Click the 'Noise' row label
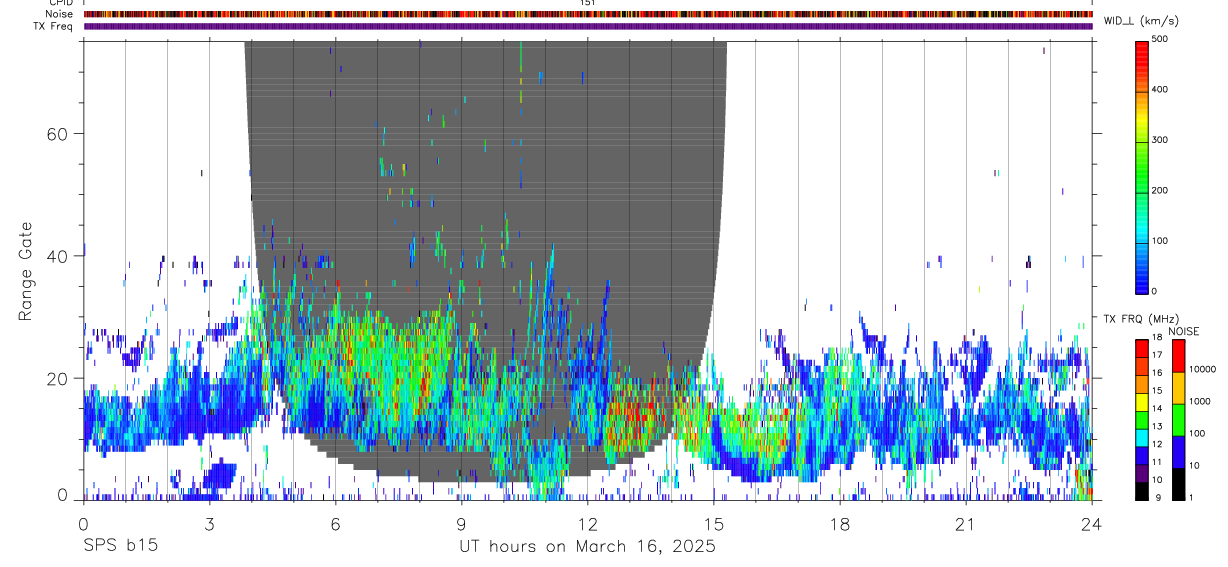The width and height of the screenshot is (1228, 567). tap(58, 14)
